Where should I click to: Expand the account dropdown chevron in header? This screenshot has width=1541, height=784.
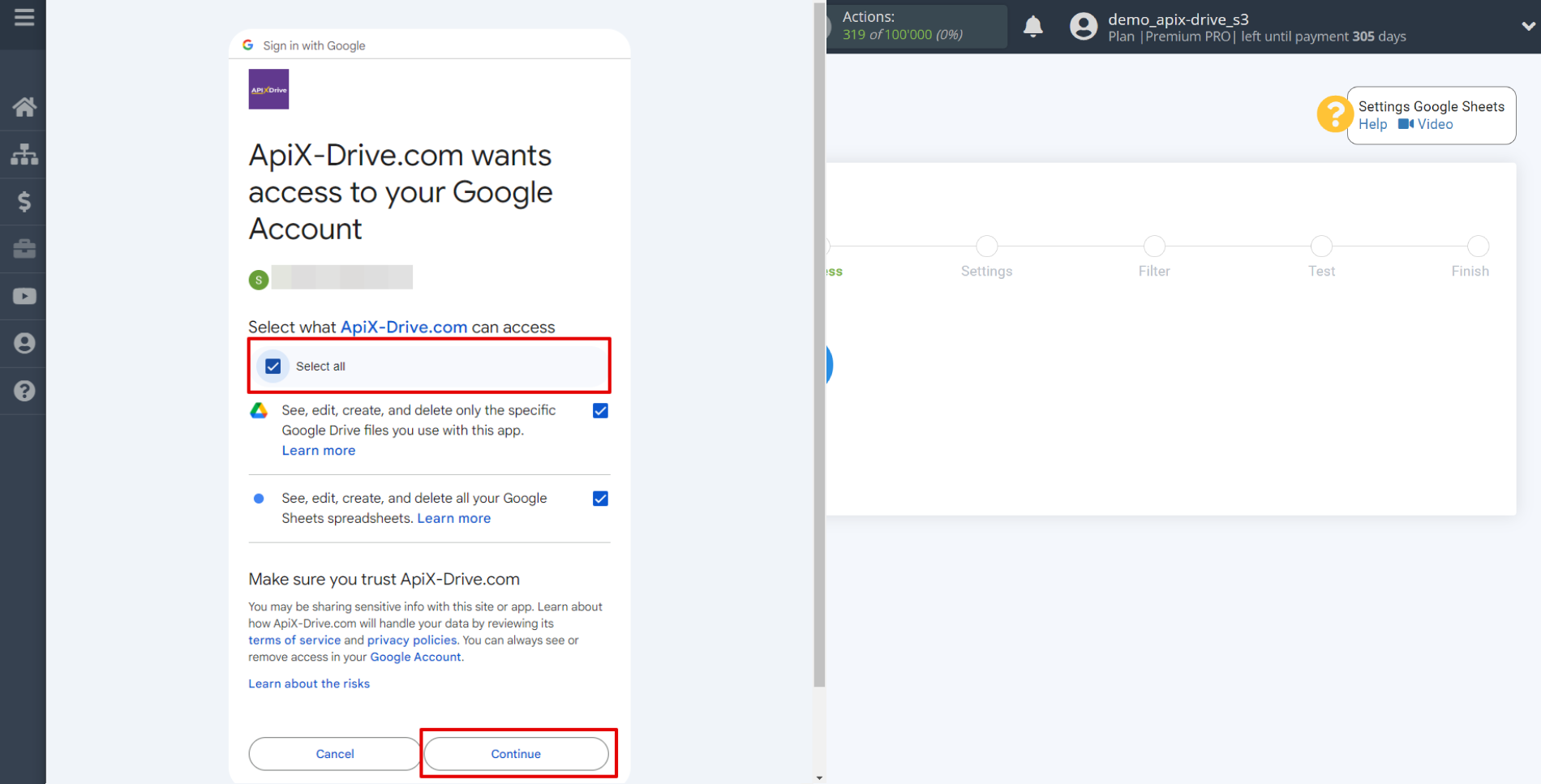1528,26
